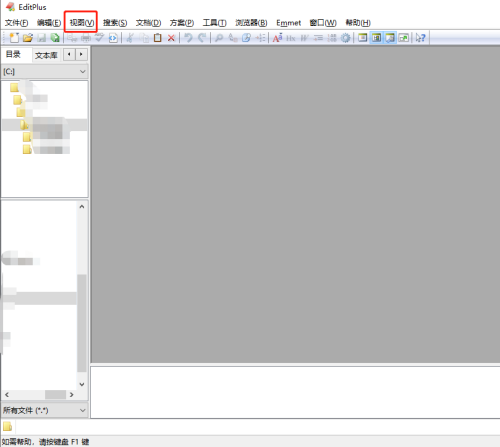Click the left tab scroll arrow
The height and width of the screenshot is (447, 500).
(69, 54)
